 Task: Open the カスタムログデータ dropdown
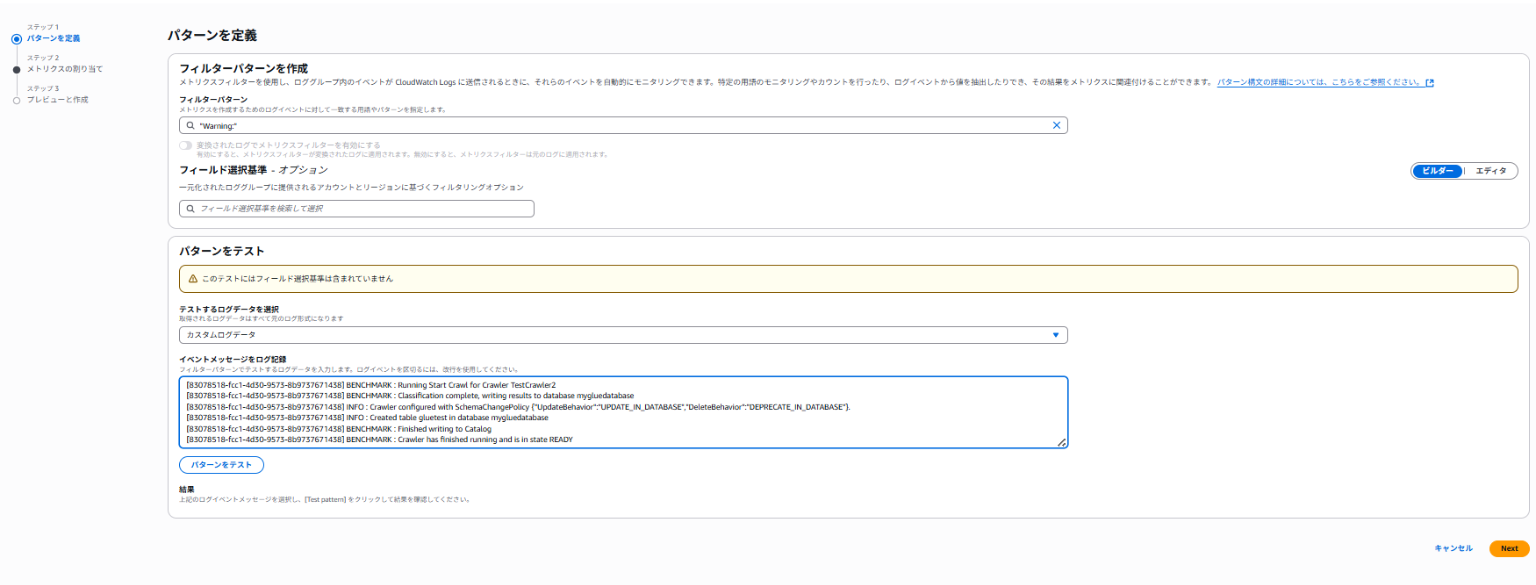pyautogui.click(x=623, y=335)
